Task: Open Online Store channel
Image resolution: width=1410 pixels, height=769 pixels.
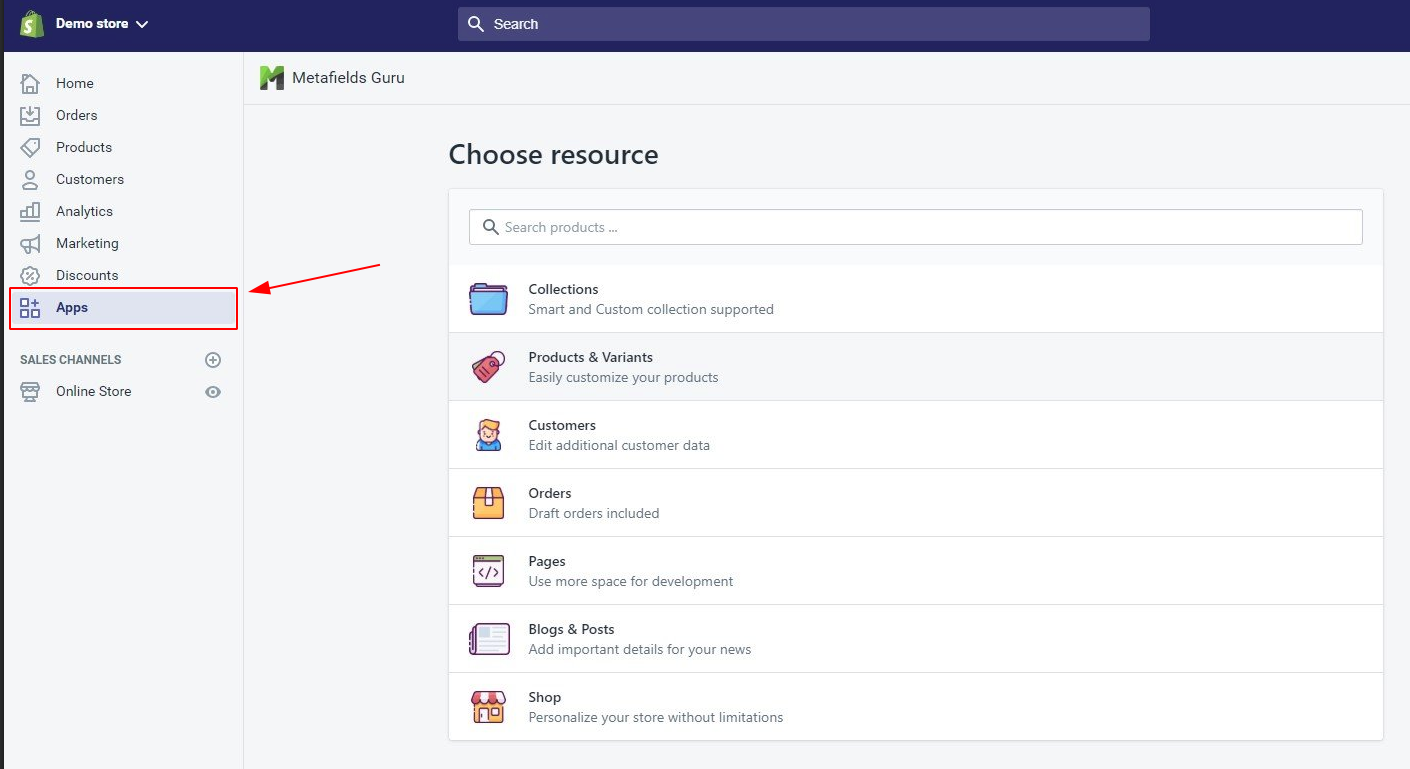Action: [x=94, y=391]
